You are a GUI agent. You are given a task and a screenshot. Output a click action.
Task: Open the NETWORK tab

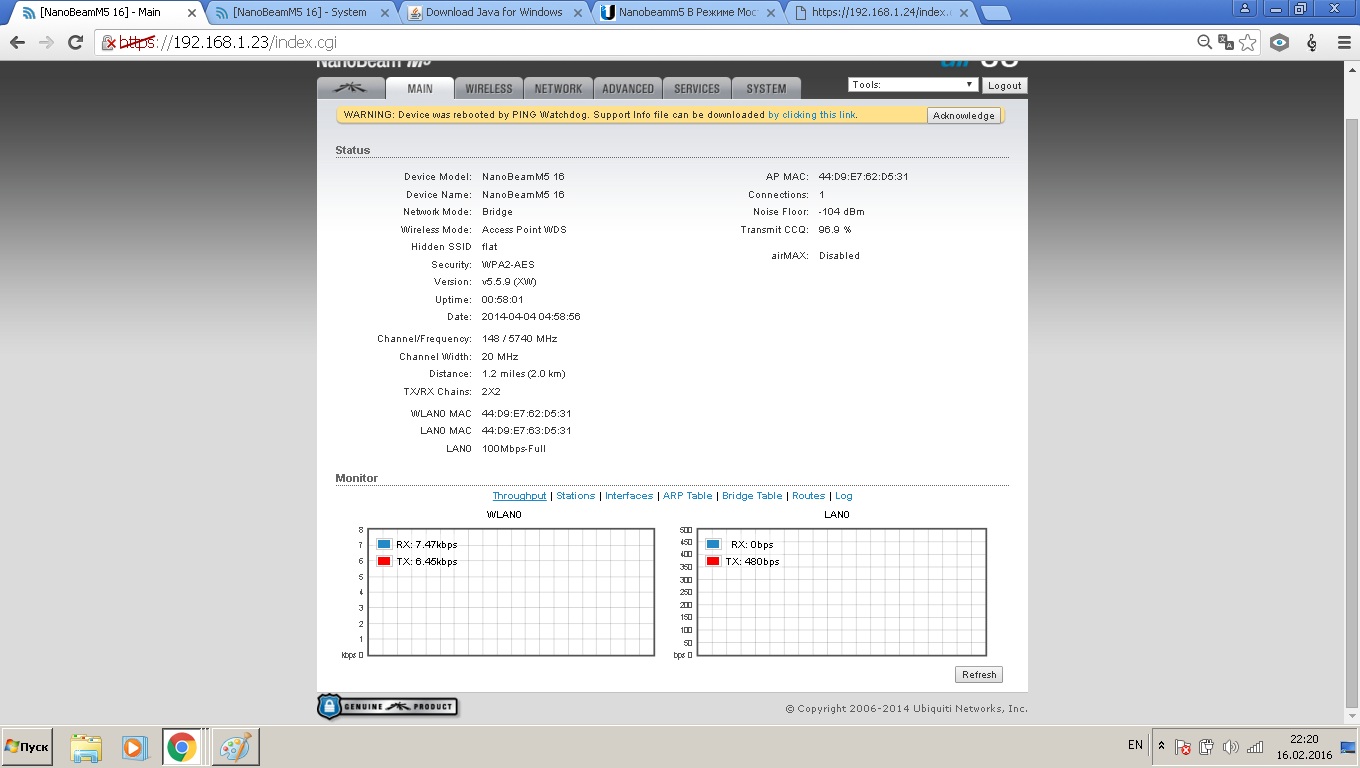558,88
